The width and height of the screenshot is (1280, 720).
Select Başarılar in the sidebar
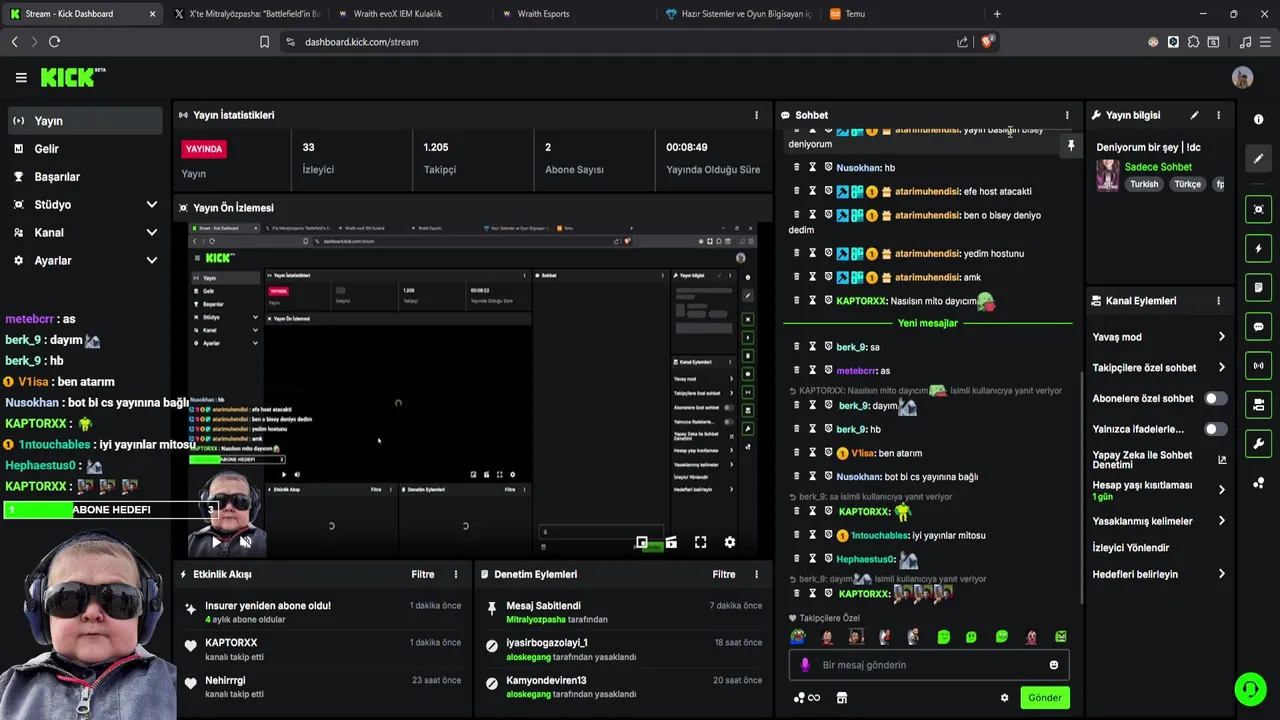(x=84, y=177)
